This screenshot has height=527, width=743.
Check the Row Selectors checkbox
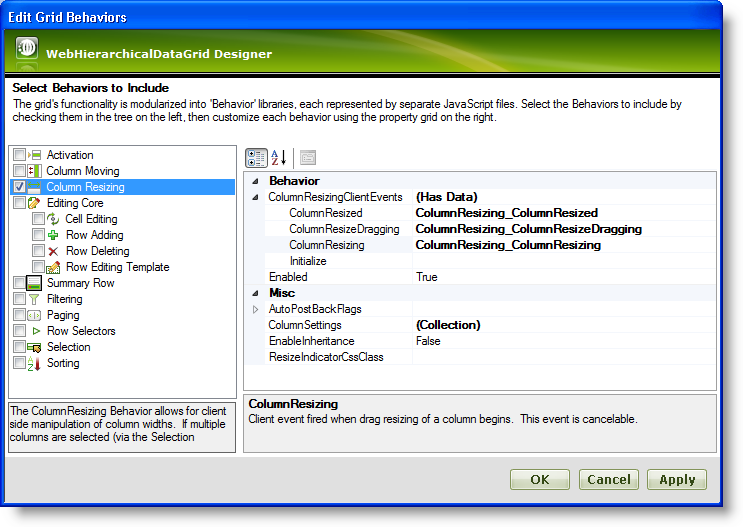tap(19, 331)
